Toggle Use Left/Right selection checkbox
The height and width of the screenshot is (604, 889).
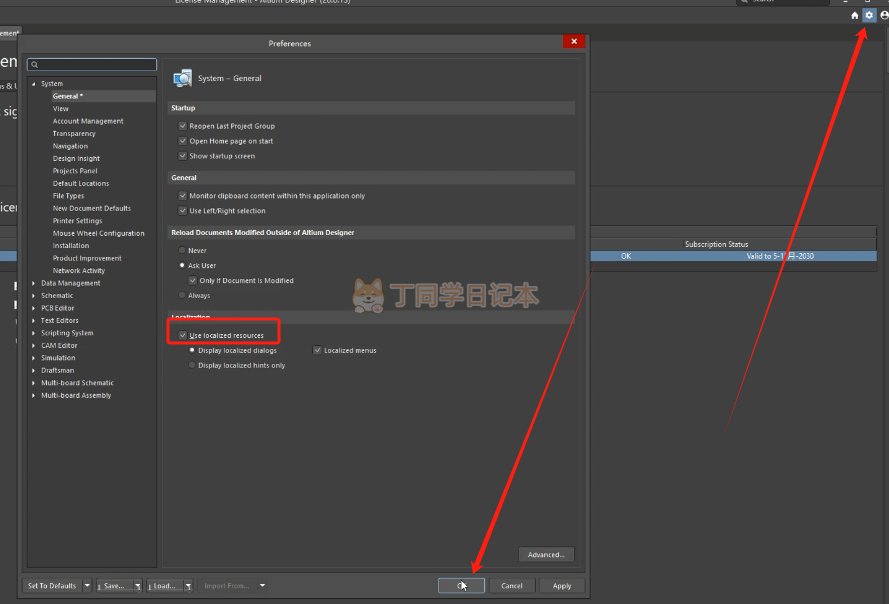(x=183, y=210)
